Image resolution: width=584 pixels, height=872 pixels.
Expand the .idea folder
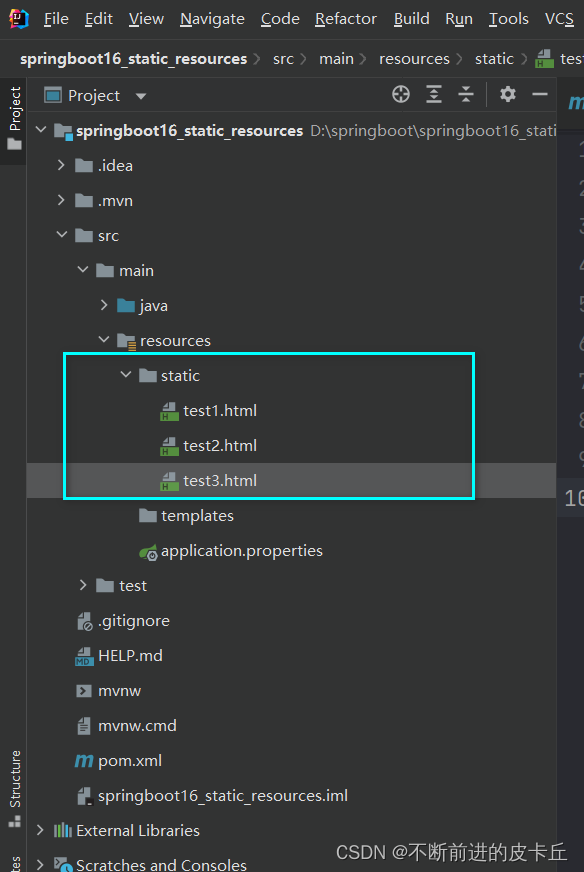pos(61,165)
